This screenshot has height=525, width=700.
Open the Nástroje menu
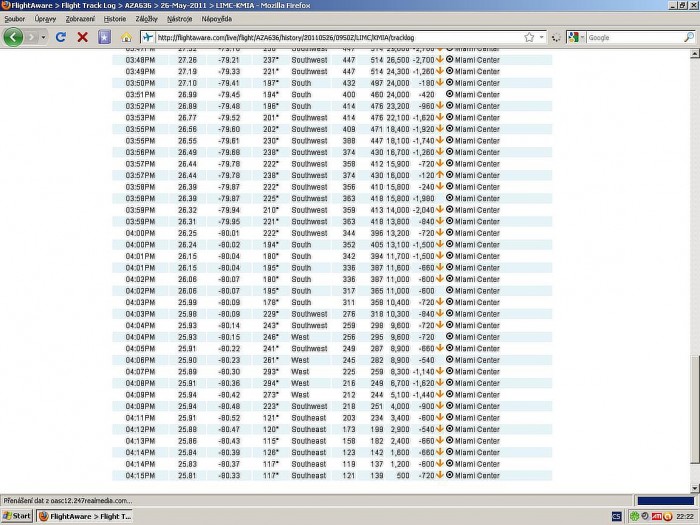179,19
